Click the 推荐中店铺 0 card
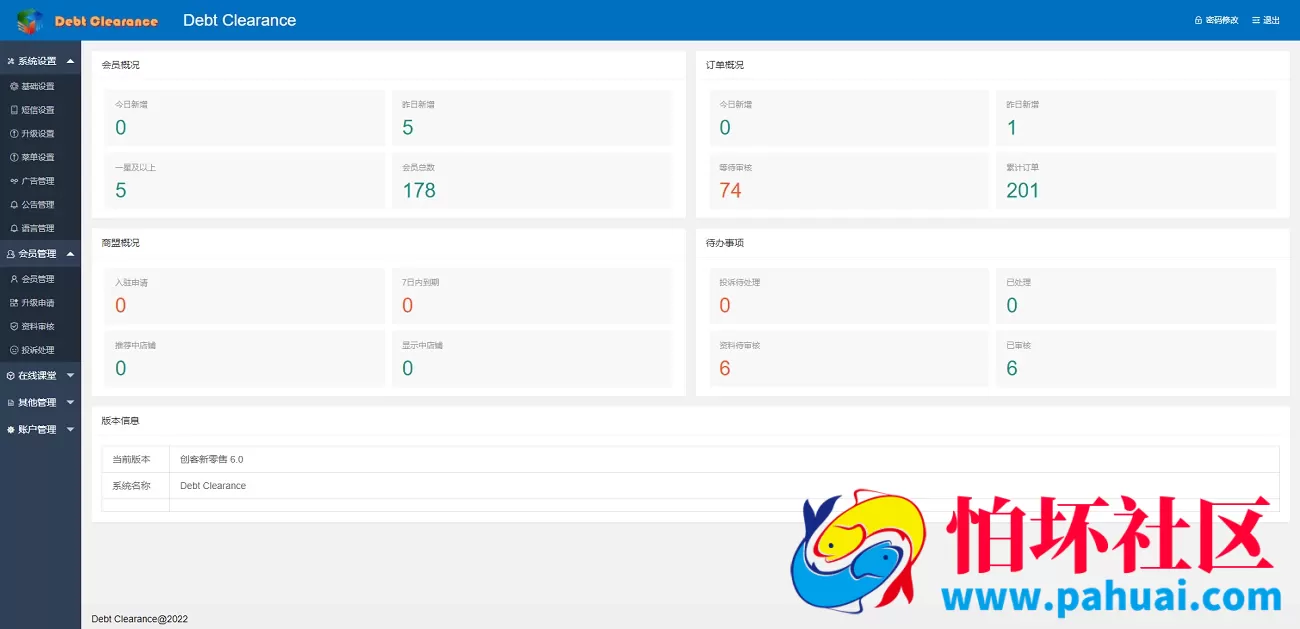 click(x=244, y=359)
